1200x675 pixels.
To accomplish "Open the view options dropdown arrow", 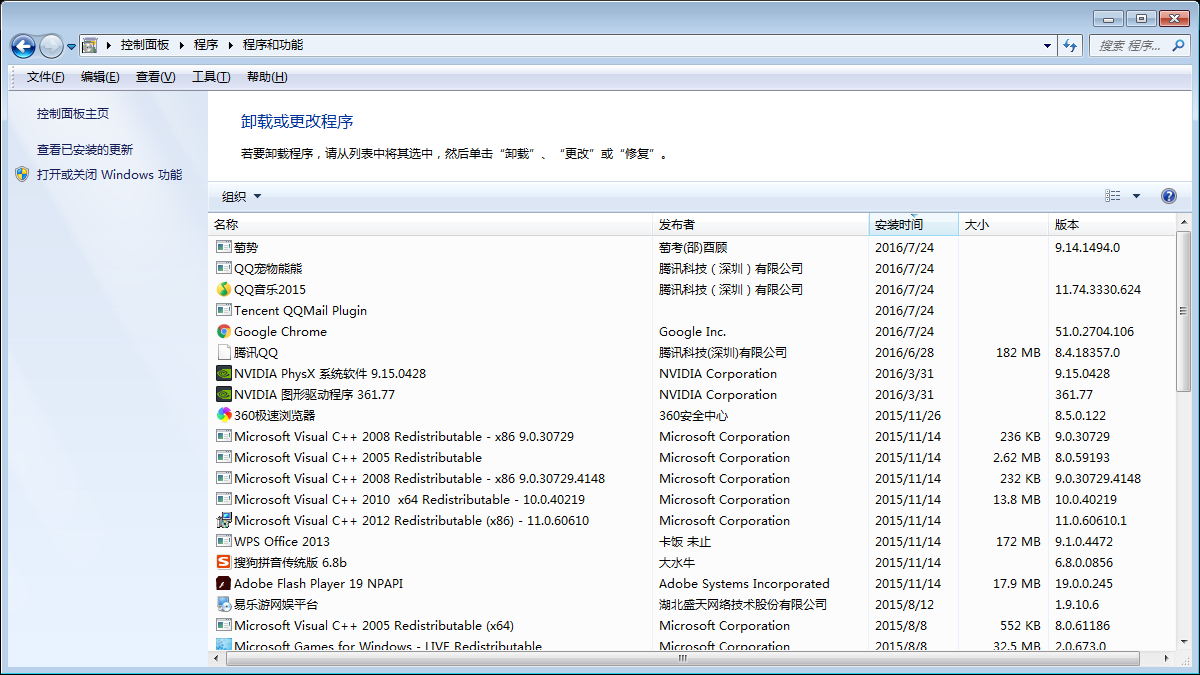I will [1136, 196].
